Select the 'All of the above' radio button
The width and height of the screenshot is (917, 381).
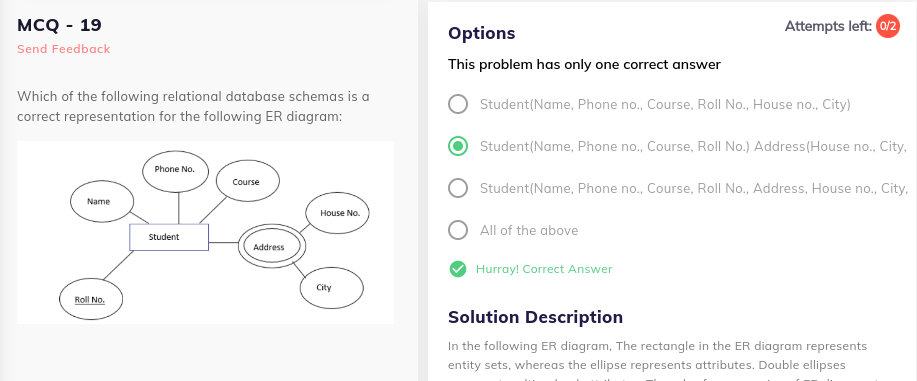tap(458, 231)
